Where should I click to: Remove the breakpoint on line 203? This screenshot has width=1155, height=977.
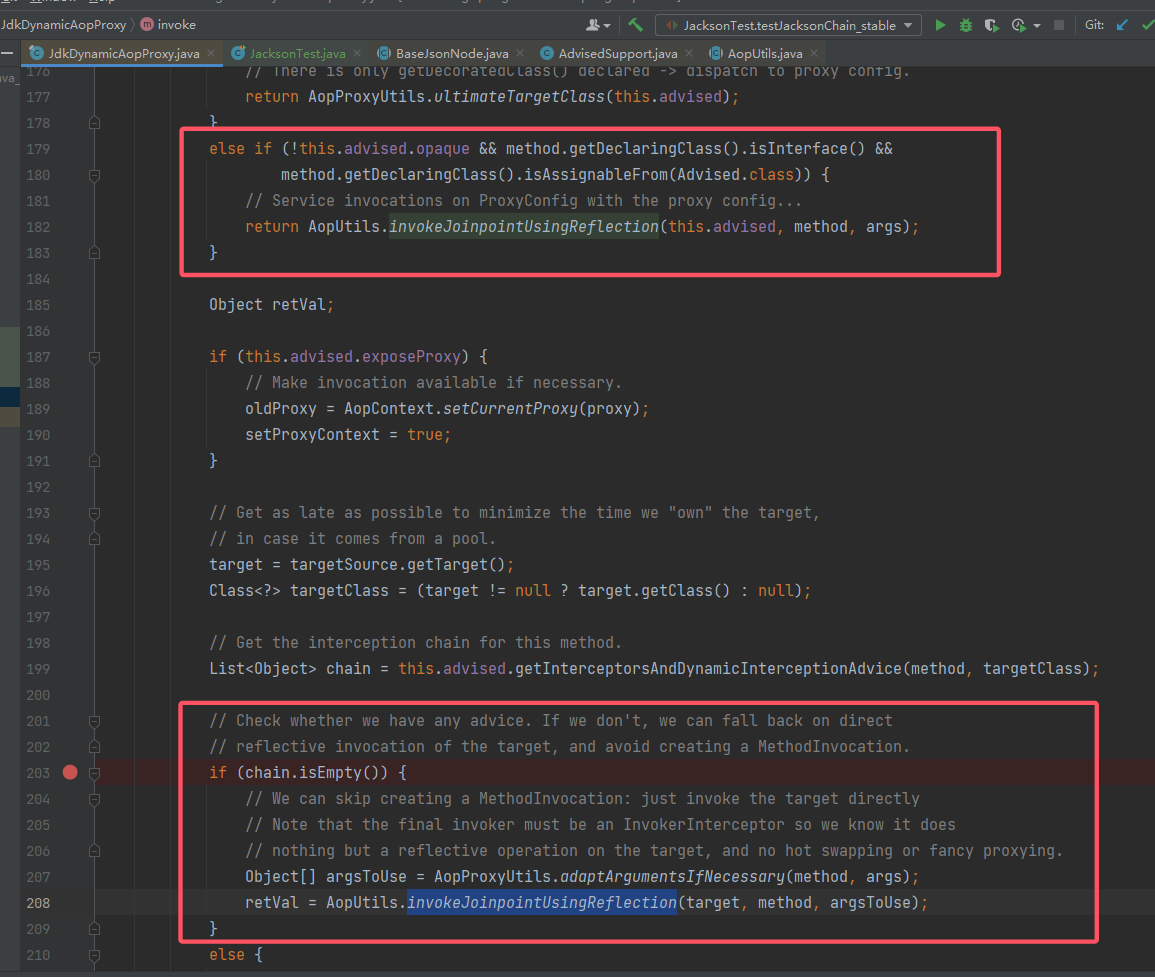(x=70, y=772)
